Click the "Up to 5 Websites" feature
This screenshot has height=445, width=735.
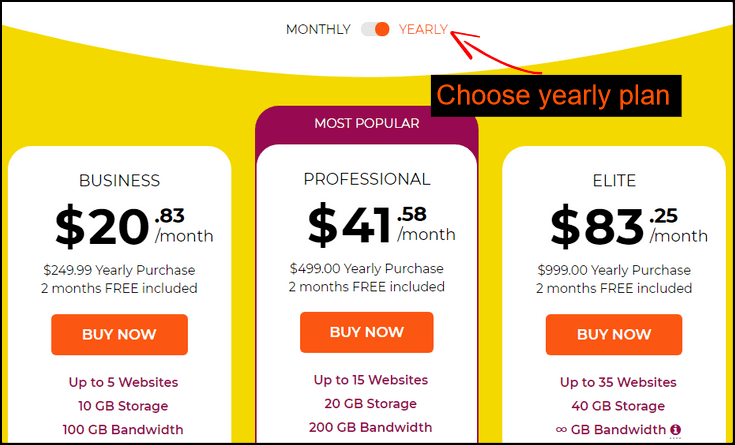point(124,382)
